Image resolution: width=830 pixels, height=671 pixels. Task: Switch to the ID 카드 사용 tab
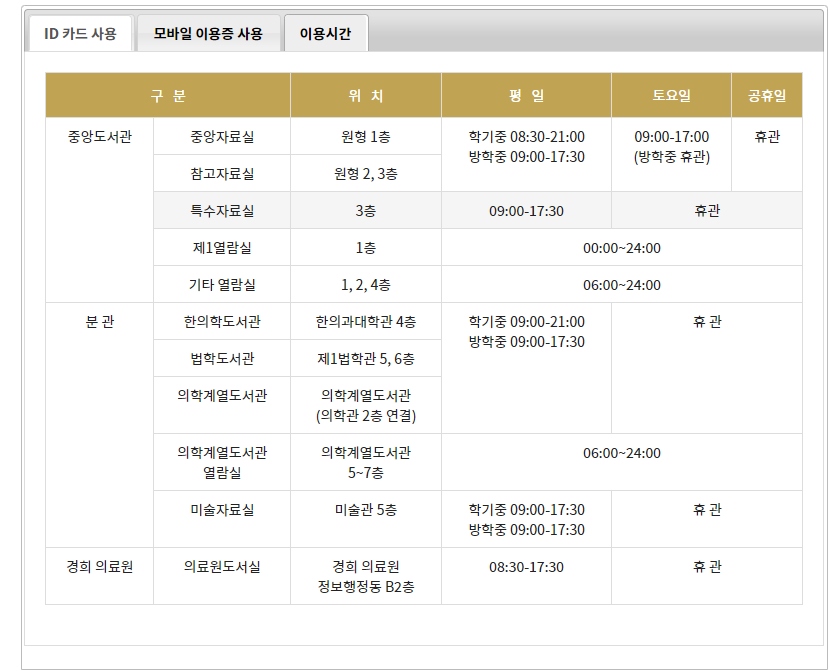[x=80, y=34]
